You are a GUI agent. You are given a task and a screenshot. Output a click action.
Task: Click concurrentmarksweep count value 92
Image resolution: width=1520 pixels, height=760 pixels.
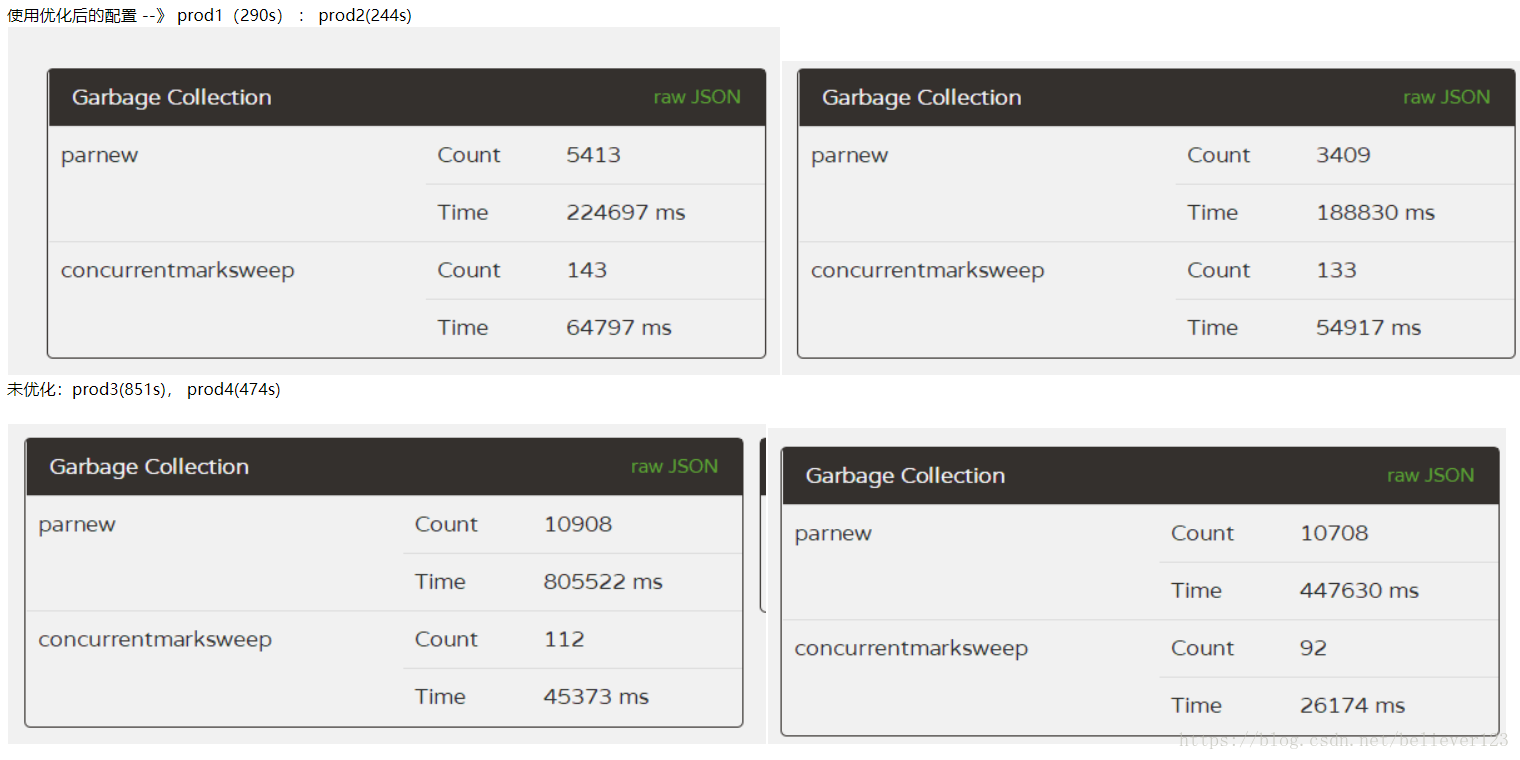(1313, 648)
